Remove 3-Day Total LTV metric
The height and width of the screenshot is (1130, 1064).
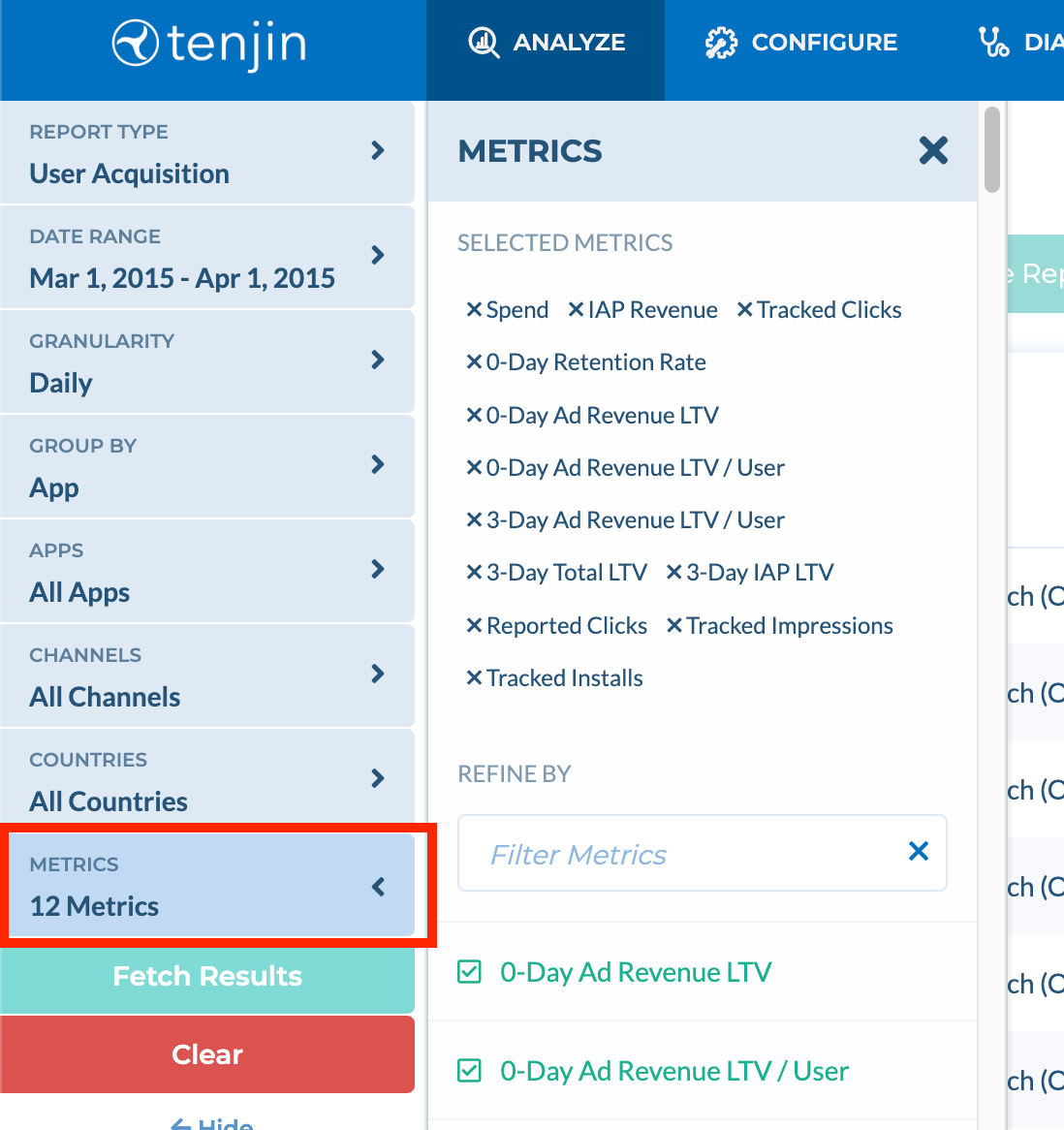click(473, 572)
